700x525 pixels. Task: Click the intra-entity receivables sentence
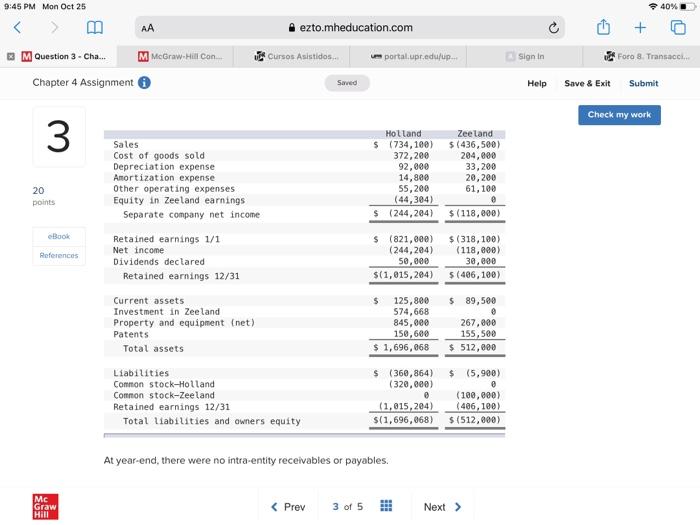[246, 460]
